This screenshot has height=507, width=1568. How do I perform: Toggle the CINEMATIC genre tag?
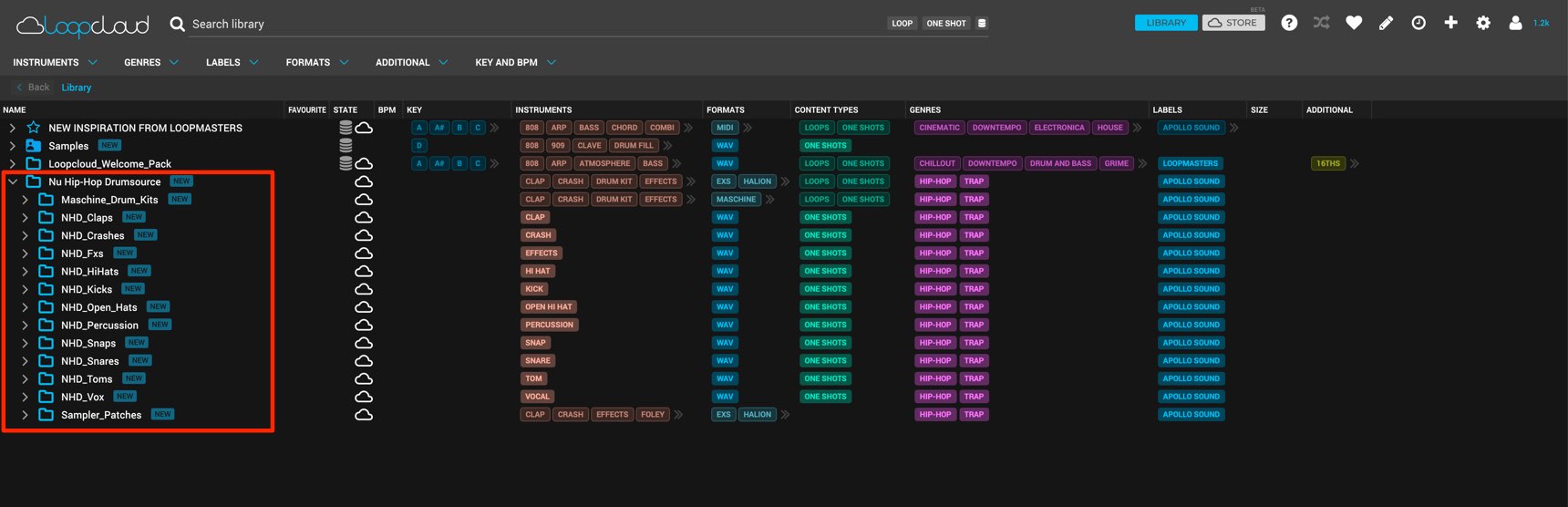pos(939,128)
